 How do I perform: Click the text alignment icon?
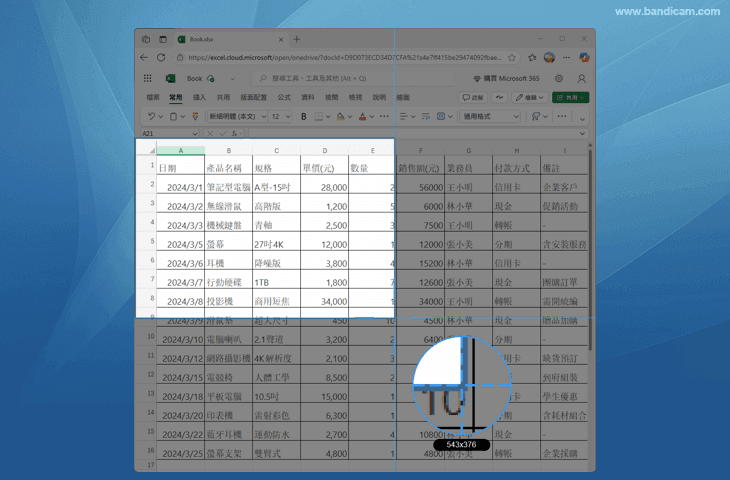click(x=404, y=116)
